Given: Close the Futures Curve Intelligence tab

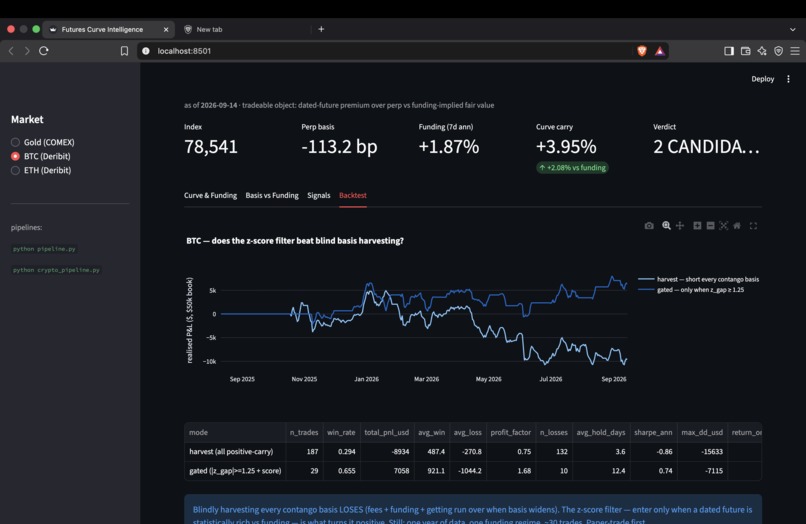Looking at the screenshot, I should tap(166, 29).
